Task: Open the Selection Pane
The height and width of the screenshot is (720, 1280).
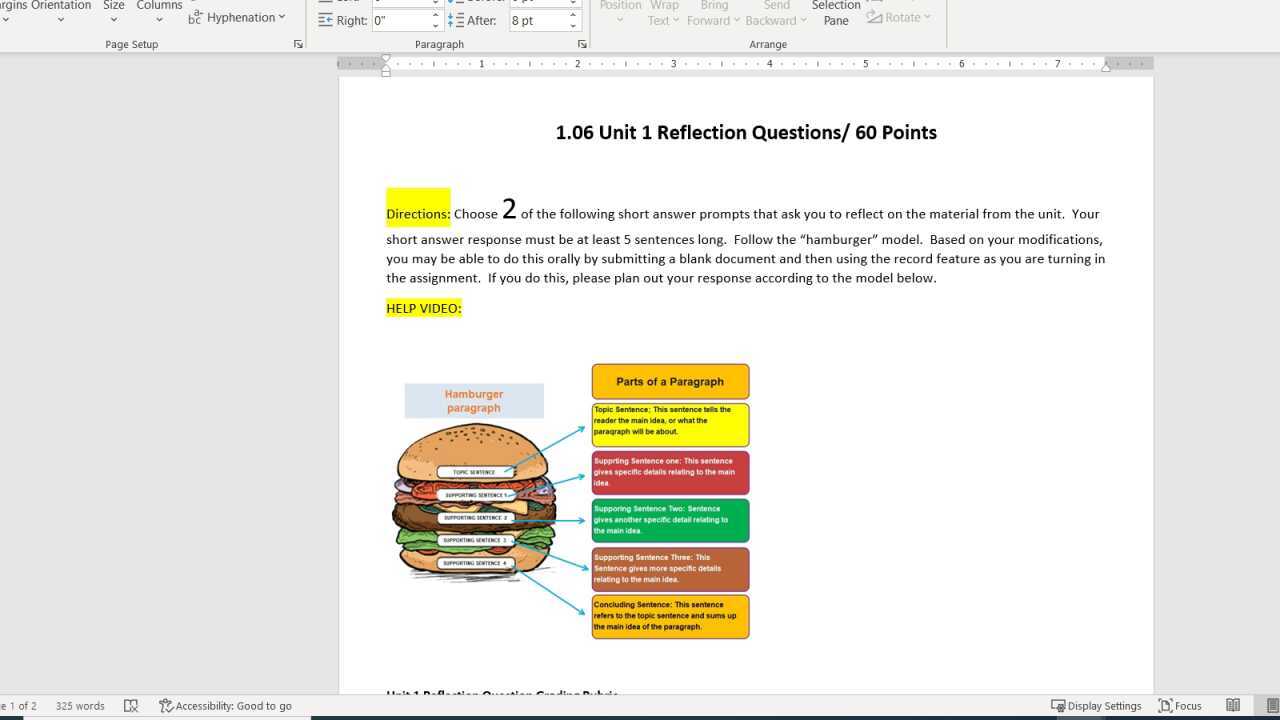Action: 836,14
